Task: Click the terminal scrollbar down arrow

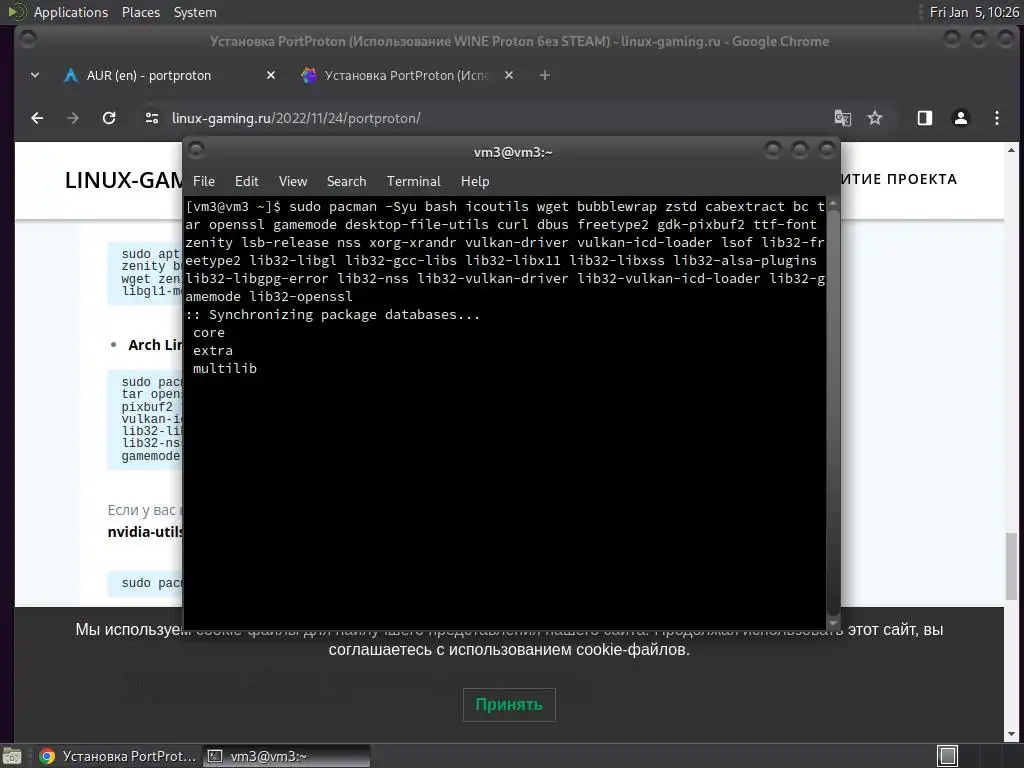Action: (x=833, y=623)
